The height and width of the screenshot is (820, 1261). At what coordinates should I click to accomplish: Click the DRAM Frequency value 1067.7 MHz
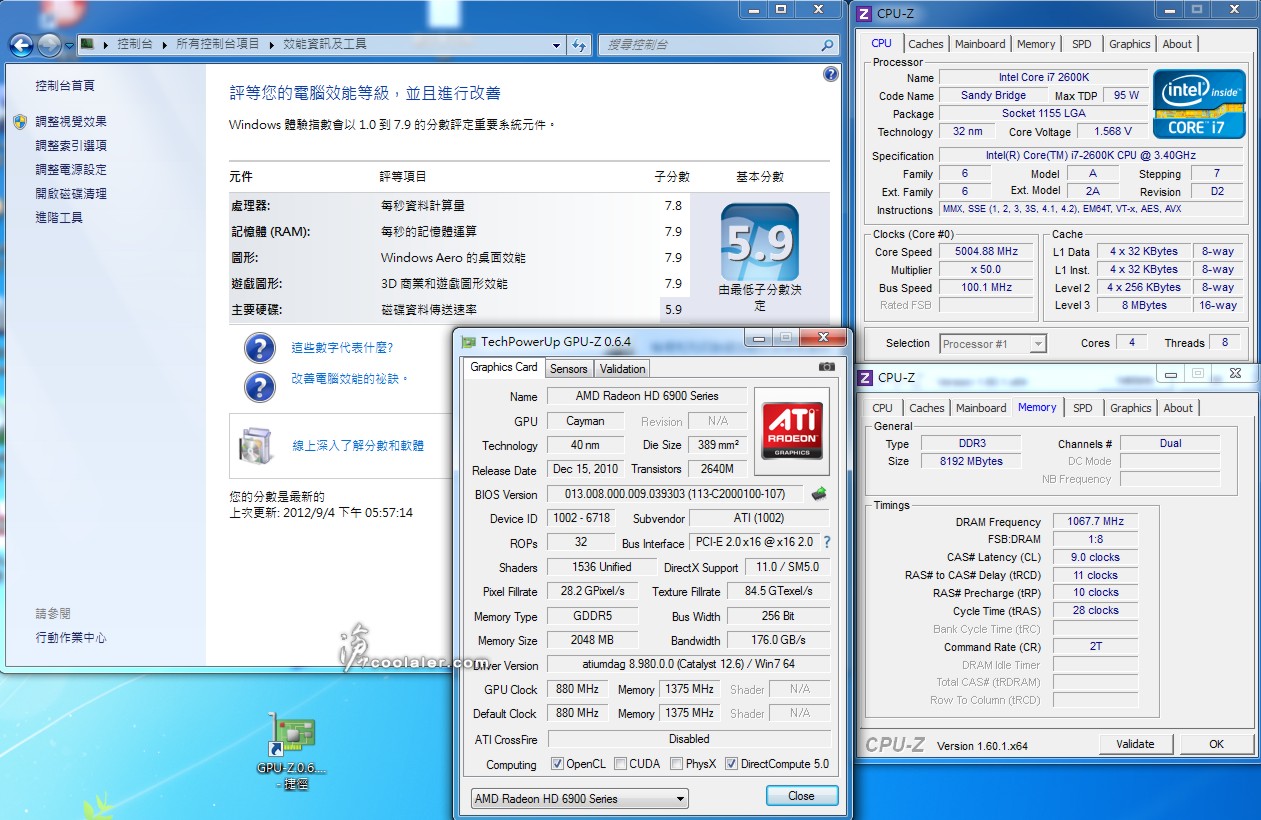(x=1096, y=522)
